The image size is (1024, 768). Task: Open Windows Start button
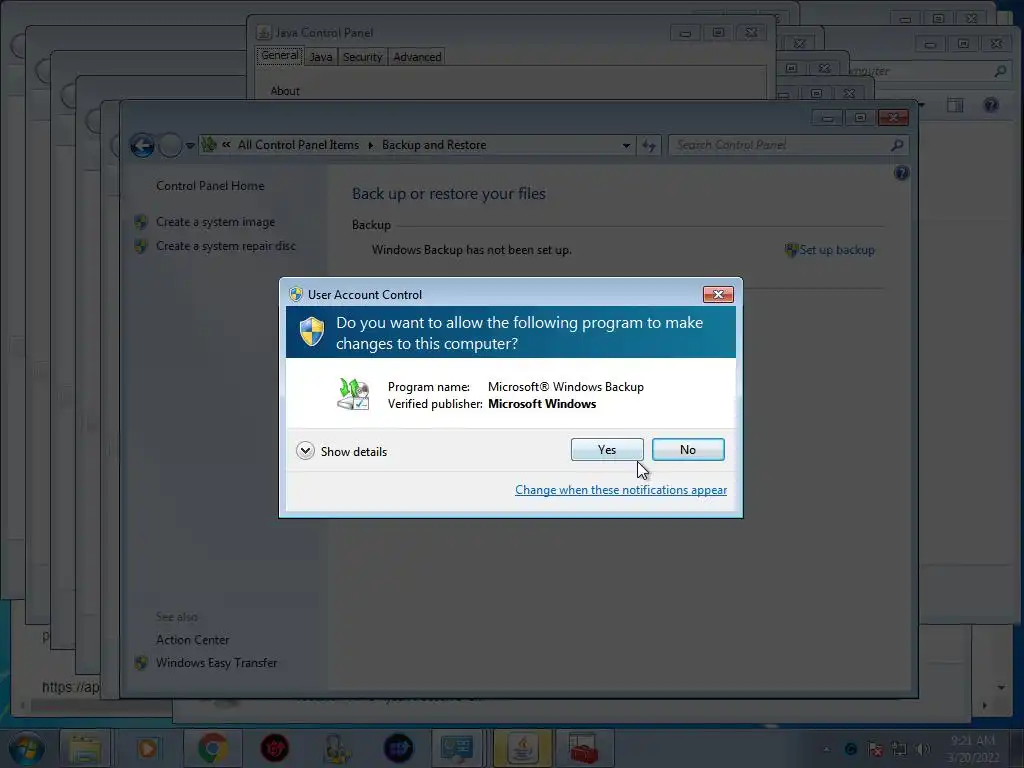click(26, 748)
